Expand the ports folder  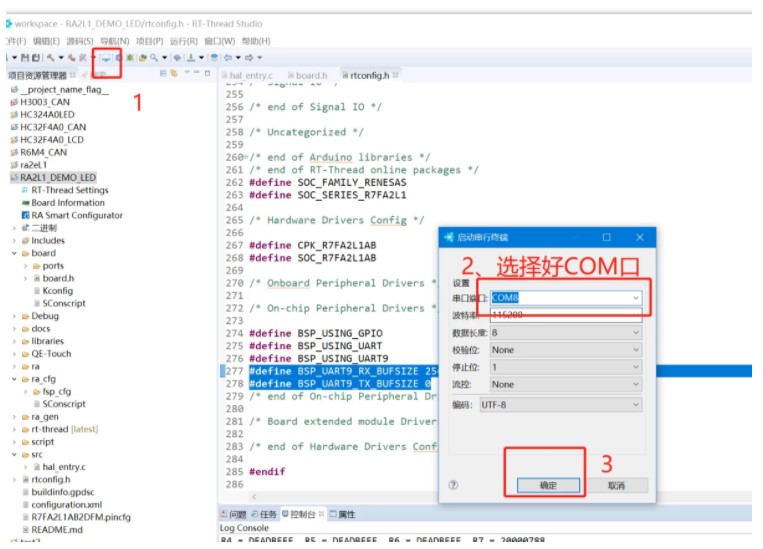tap(25, 266)
